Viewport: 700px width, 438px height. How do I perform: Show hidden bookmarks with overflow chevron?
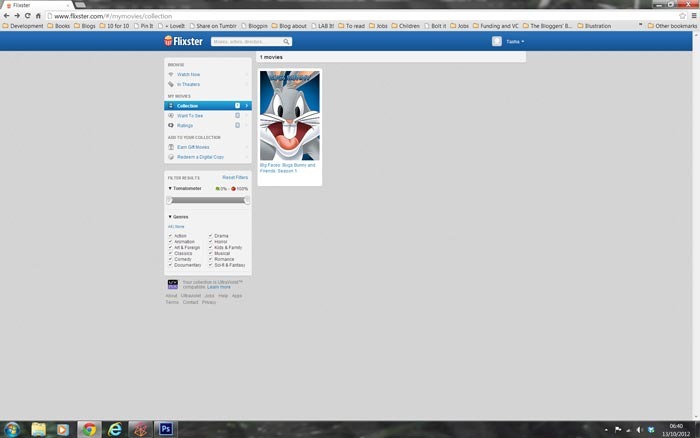click(x=641, y=25)
